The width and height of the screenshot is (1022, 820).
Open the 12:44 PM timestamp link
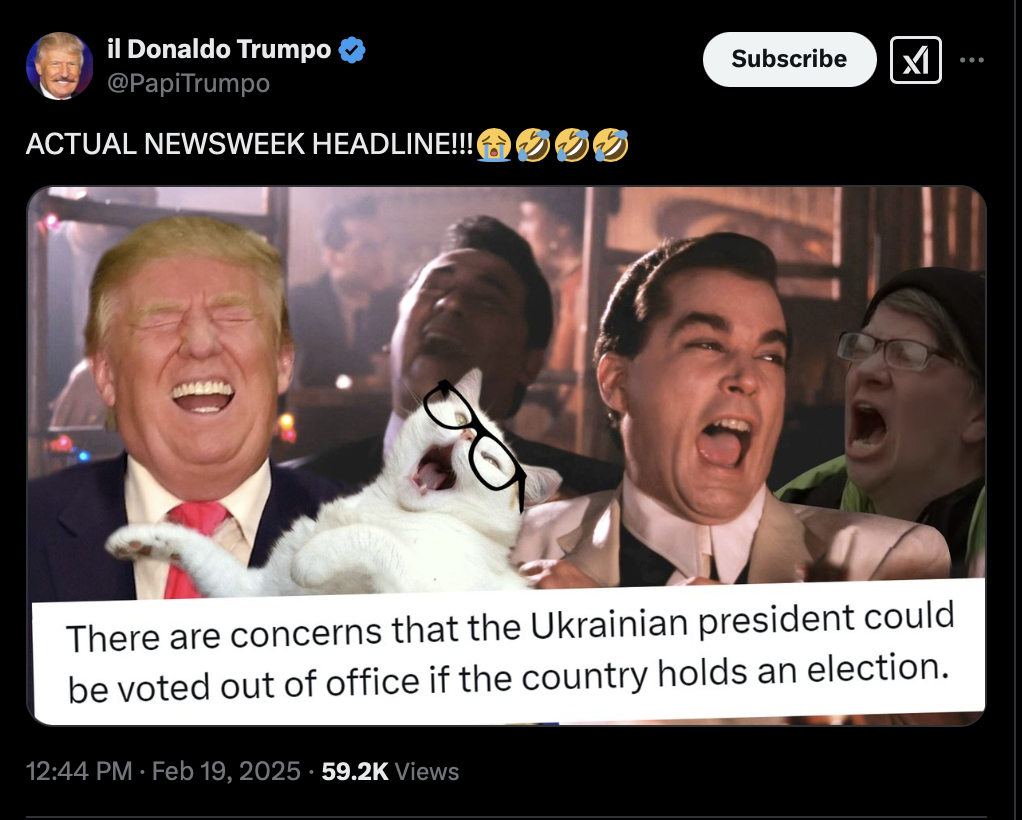(79, 771)
